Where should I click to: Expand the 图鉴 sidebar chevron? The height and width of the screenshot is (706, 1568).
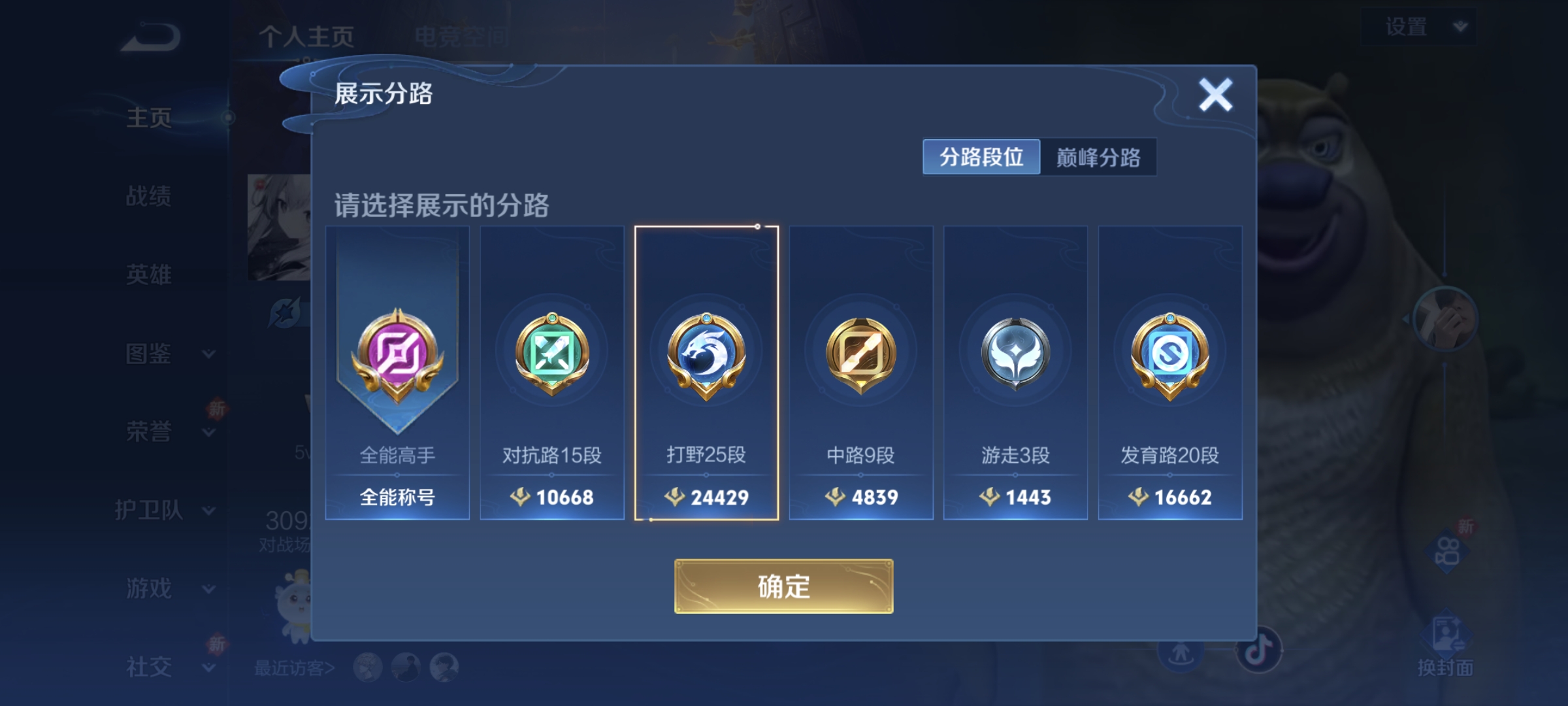(x=209, y=354)
